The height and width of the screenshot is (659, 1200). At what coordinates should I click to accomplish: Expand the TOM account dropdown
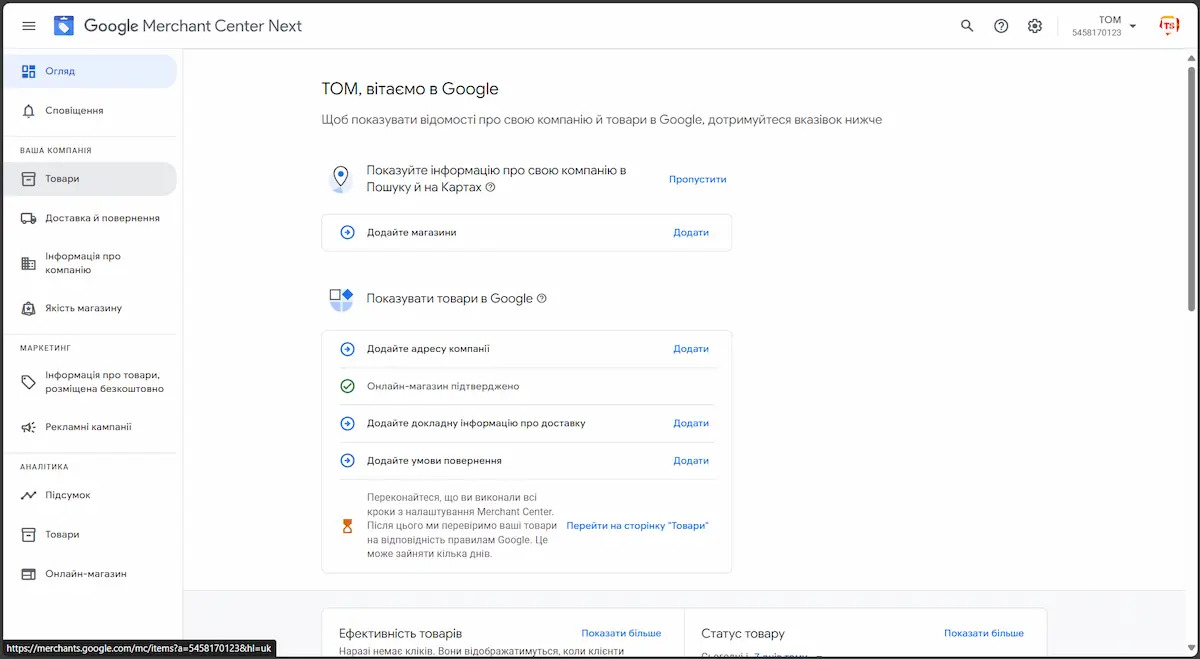tap(1132, 26)
